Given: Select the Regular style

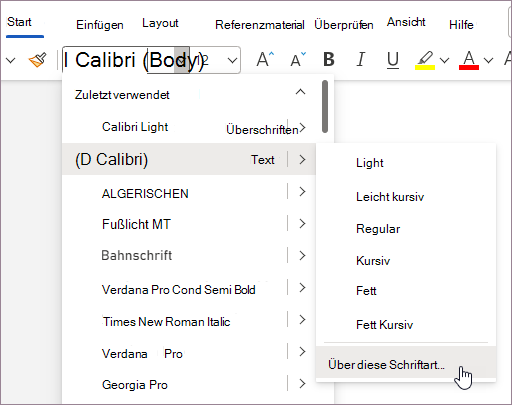Looking at the screenshot, I should click(x=378, y=229).
